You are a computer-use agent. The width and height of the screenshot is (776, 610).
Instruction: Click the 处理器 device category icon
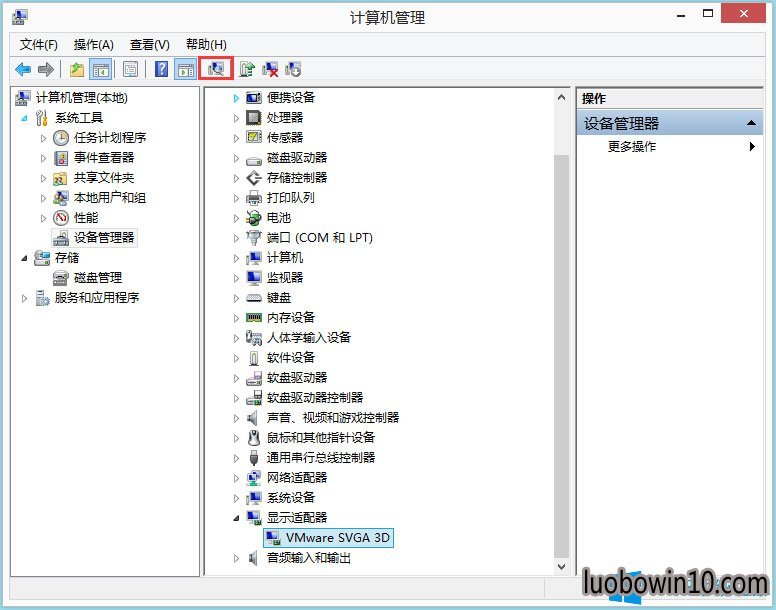click(x=254, y=118)
